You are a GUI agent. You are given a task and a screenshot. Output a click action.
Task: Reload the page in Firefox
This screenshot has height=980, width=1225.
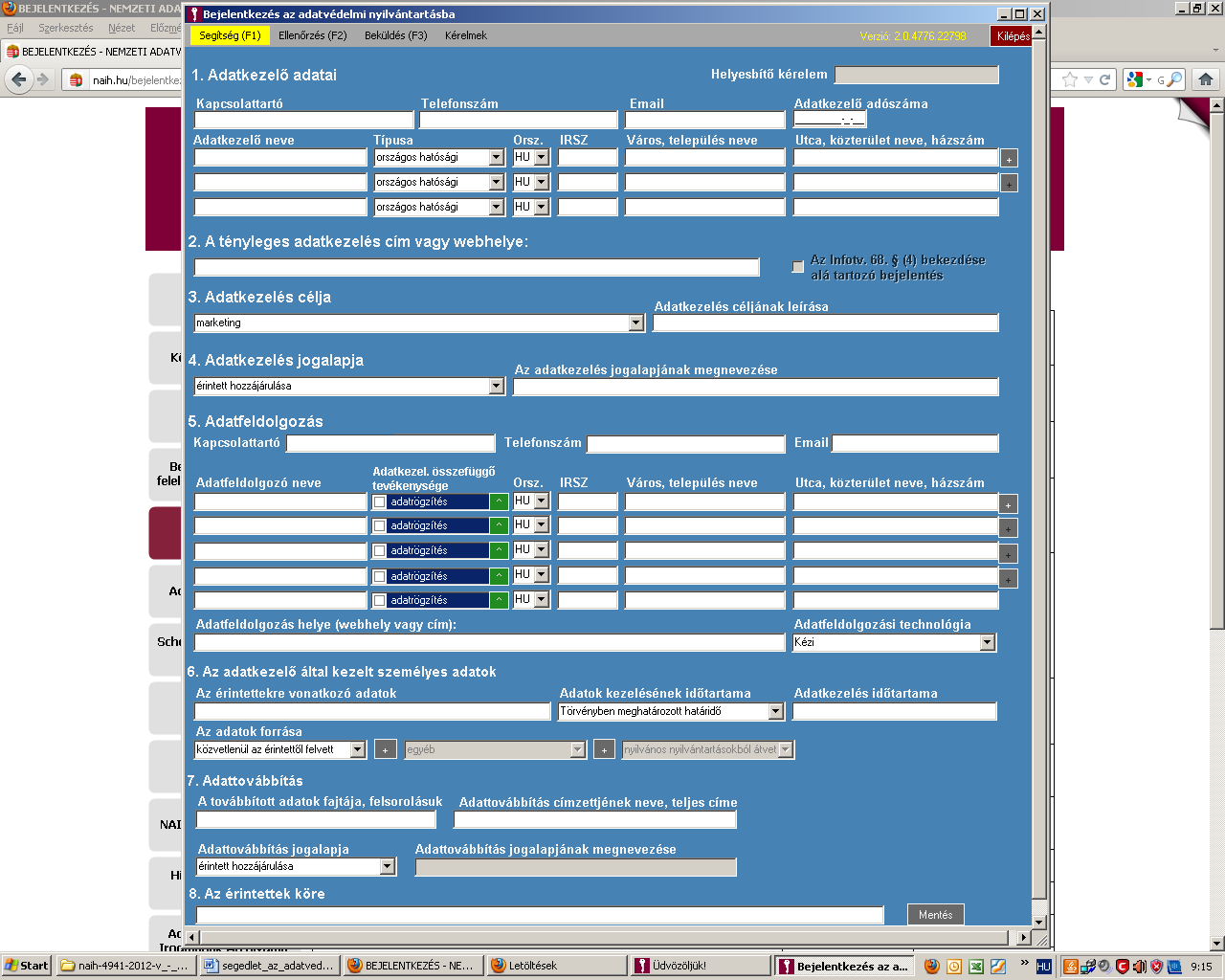tap(1104, 79)
